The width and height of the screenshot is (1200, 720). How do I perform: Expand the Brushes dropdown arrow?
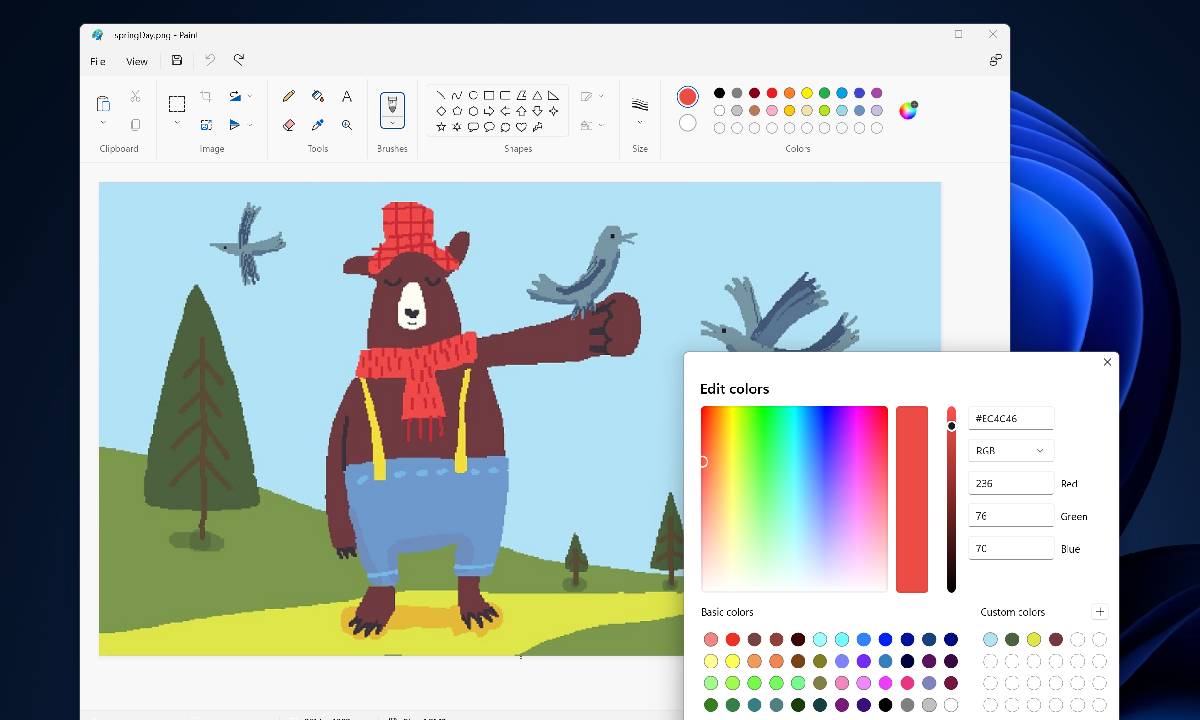tap(392, 123)
